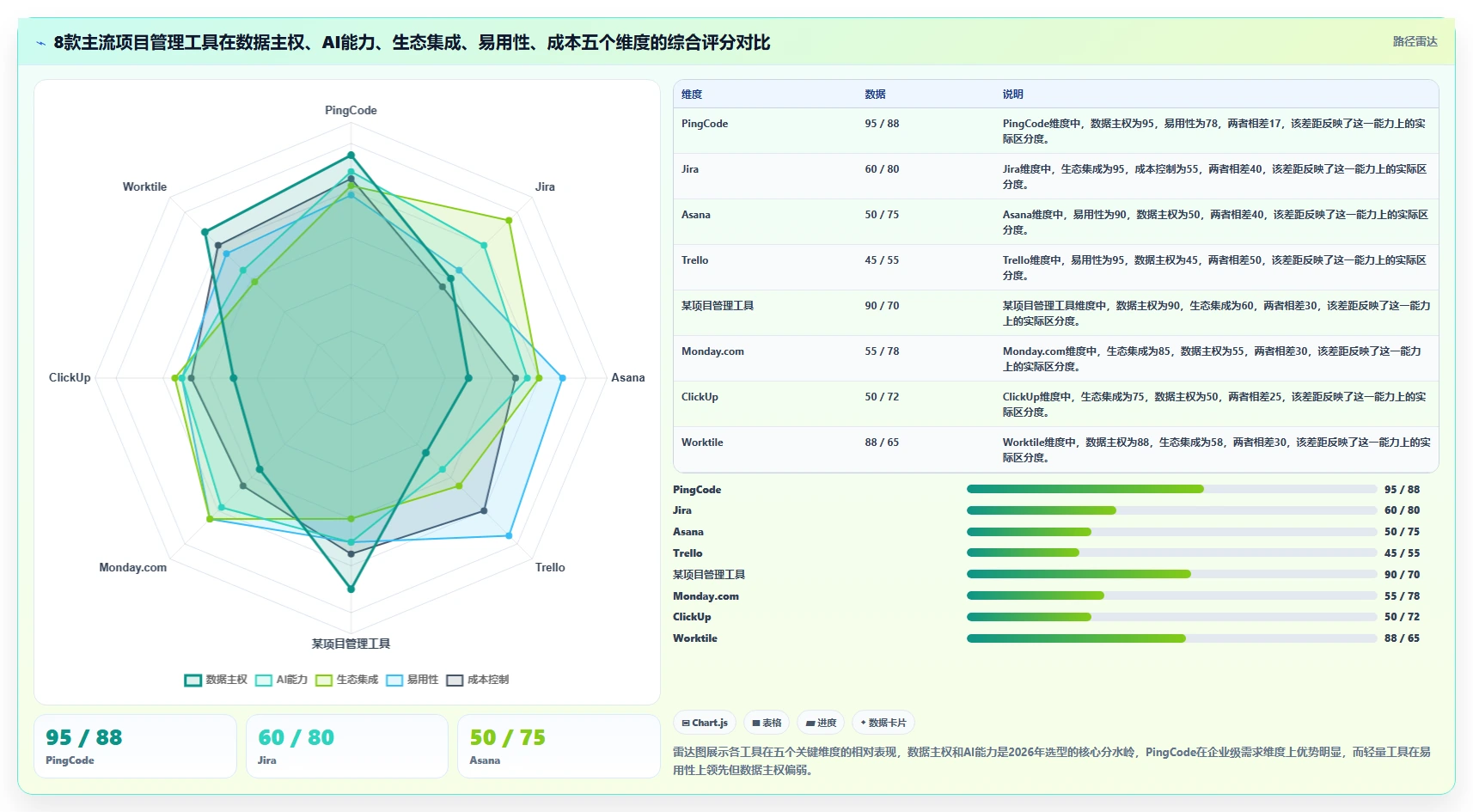Click the PingCode radar axis label
Viewport: 1473px width, 812px height.
point(351,110)
